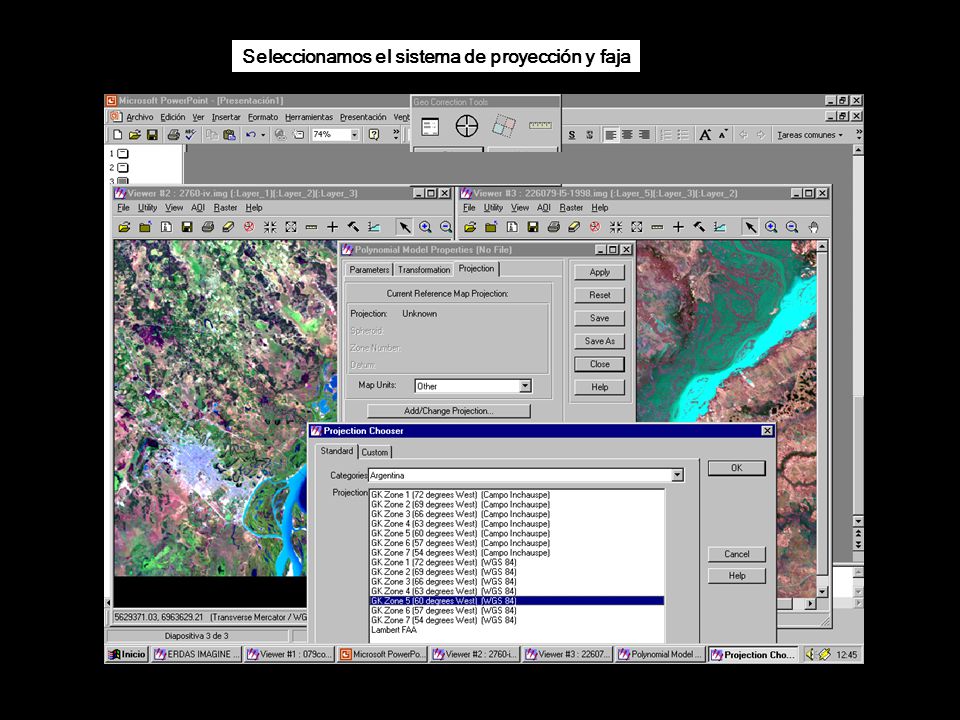960x720 pixels.
Task: Click the ruler icon in Geo Correction Tools
Action: point(540,126)
